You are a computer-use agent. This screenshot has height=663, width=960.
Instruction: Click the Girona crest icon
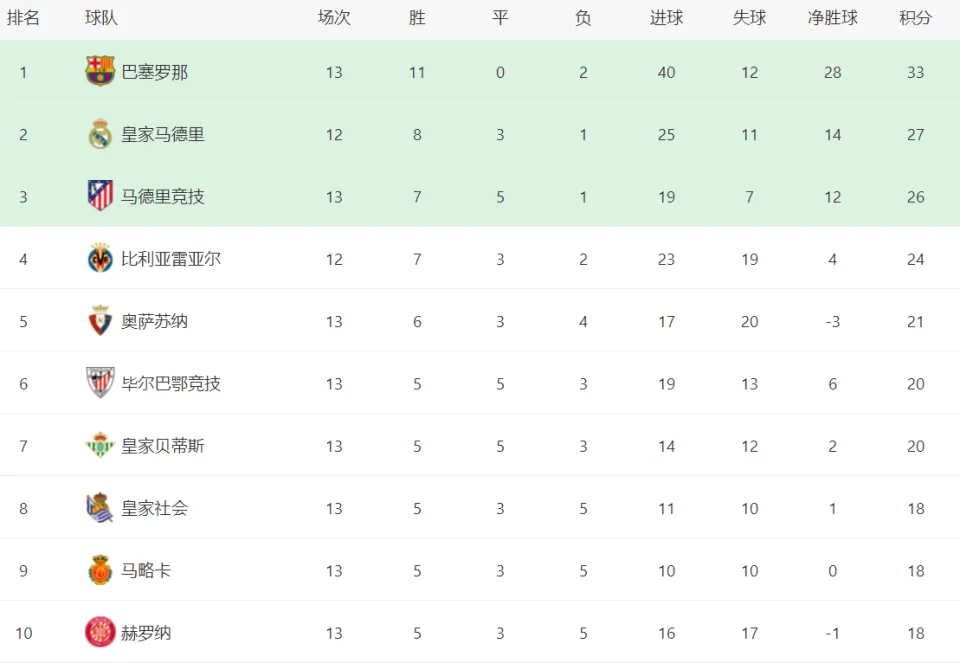coord(100,632)
